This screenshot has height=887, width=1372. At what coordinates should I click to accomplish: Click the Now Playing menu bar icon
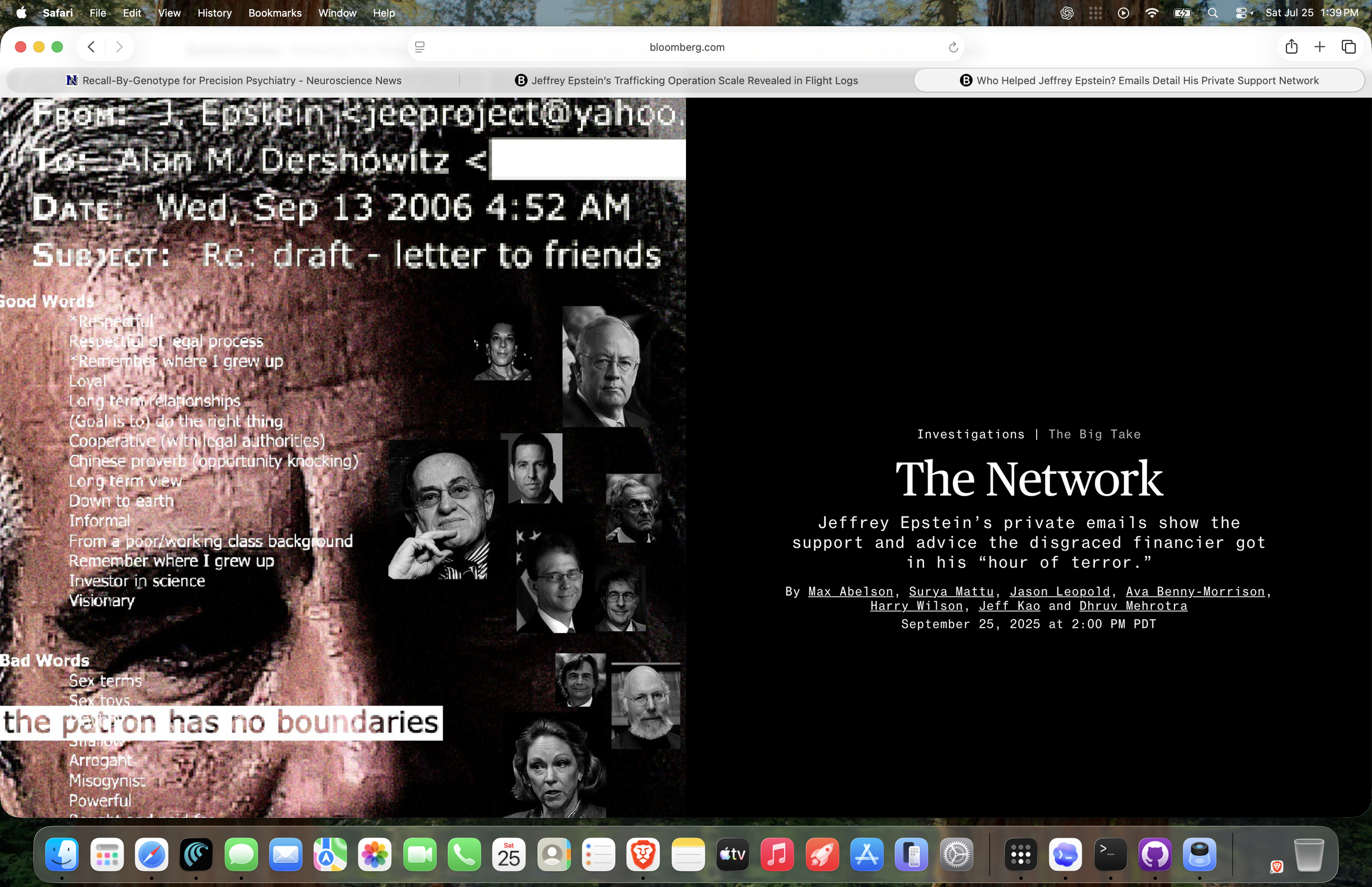(1123, 13)
